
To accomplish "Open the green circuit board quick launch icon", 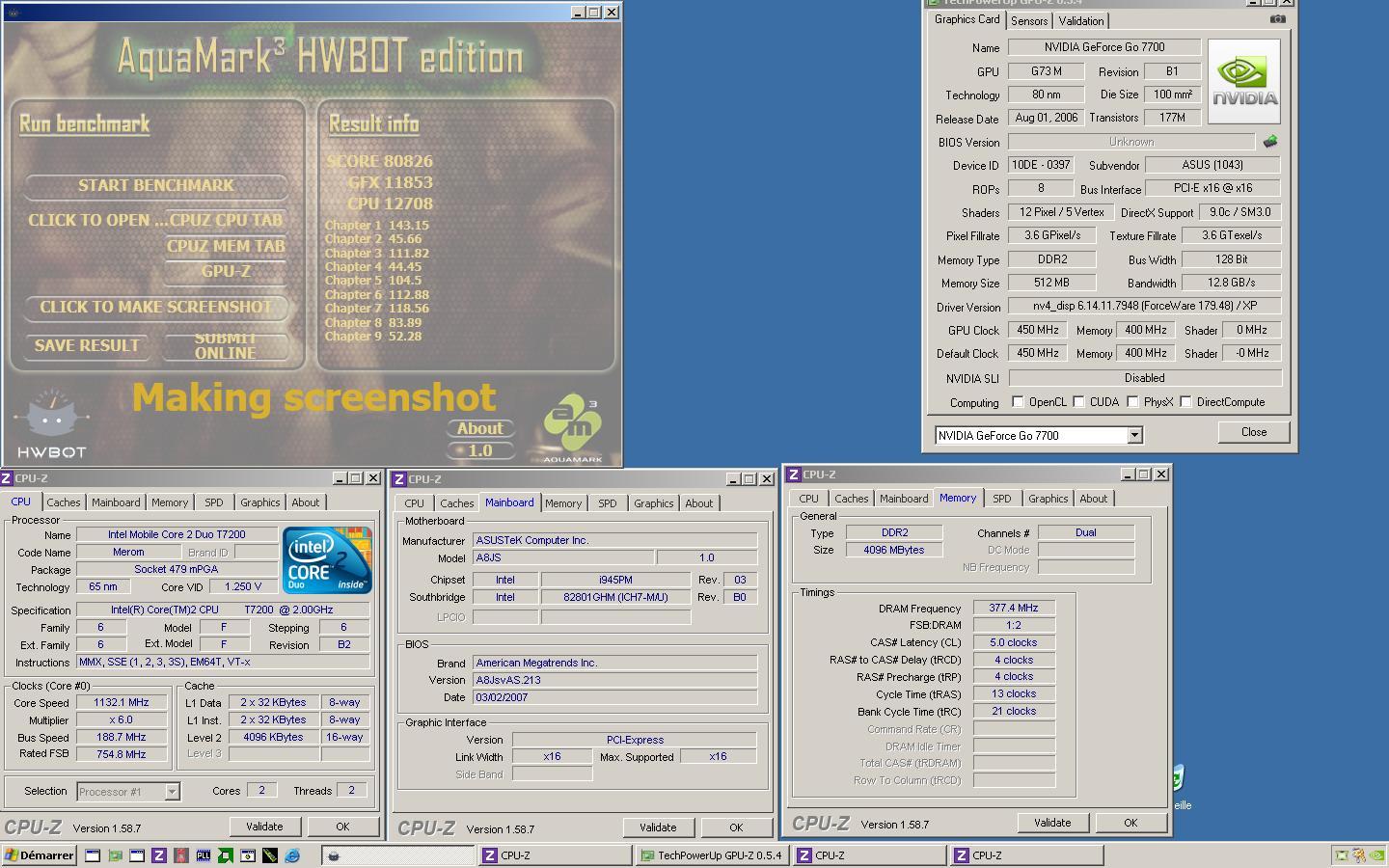I will [x=115, y=855].
